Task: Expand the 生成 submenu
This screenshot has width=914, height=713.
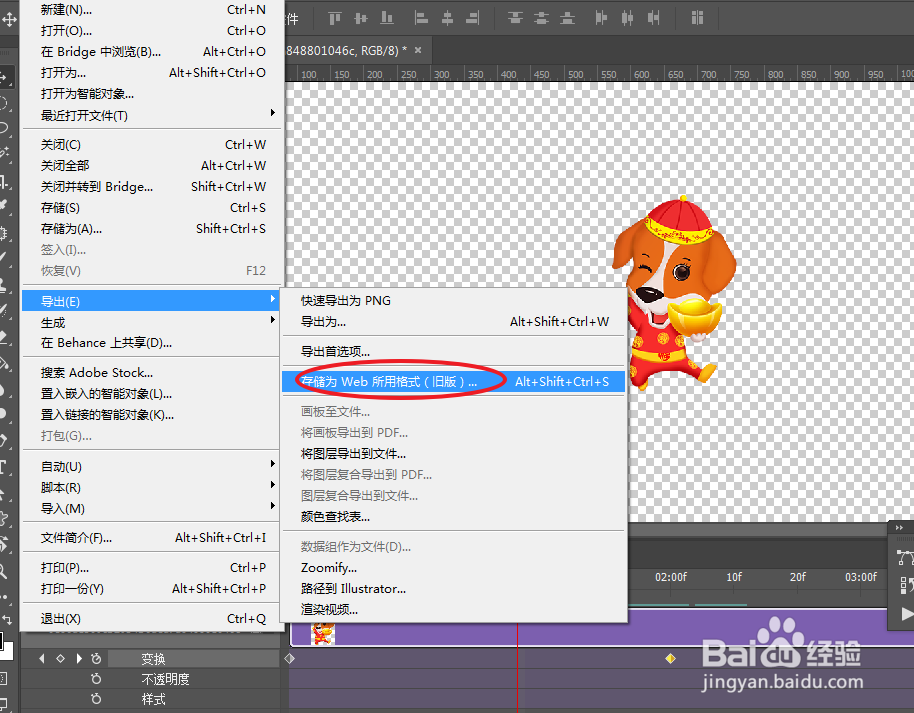Action: 152,322
